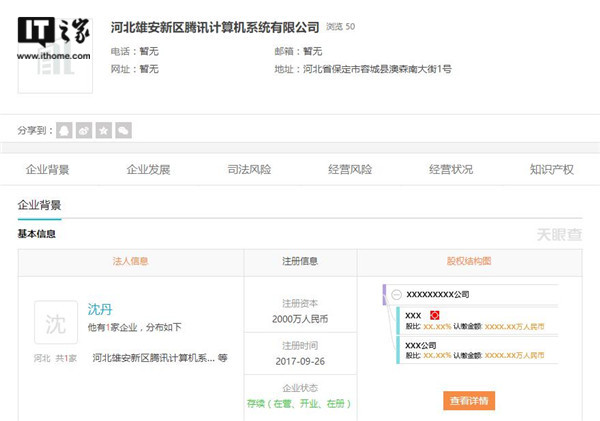
Task: Select the 法人信息 column header
Action: coord(130,261)
